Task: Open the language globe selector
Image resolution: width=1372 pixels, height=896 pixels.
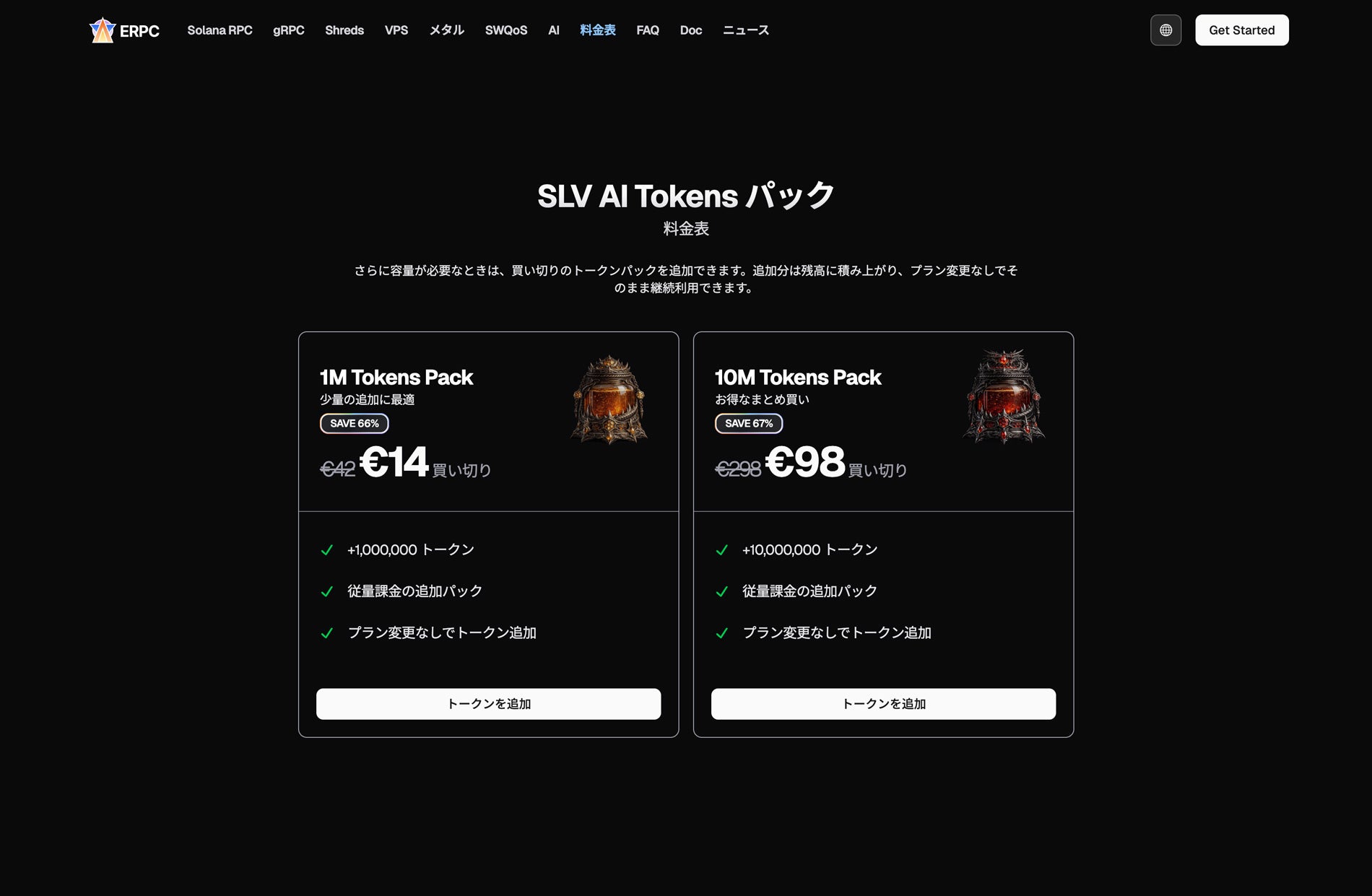Action: point(1165,30)
